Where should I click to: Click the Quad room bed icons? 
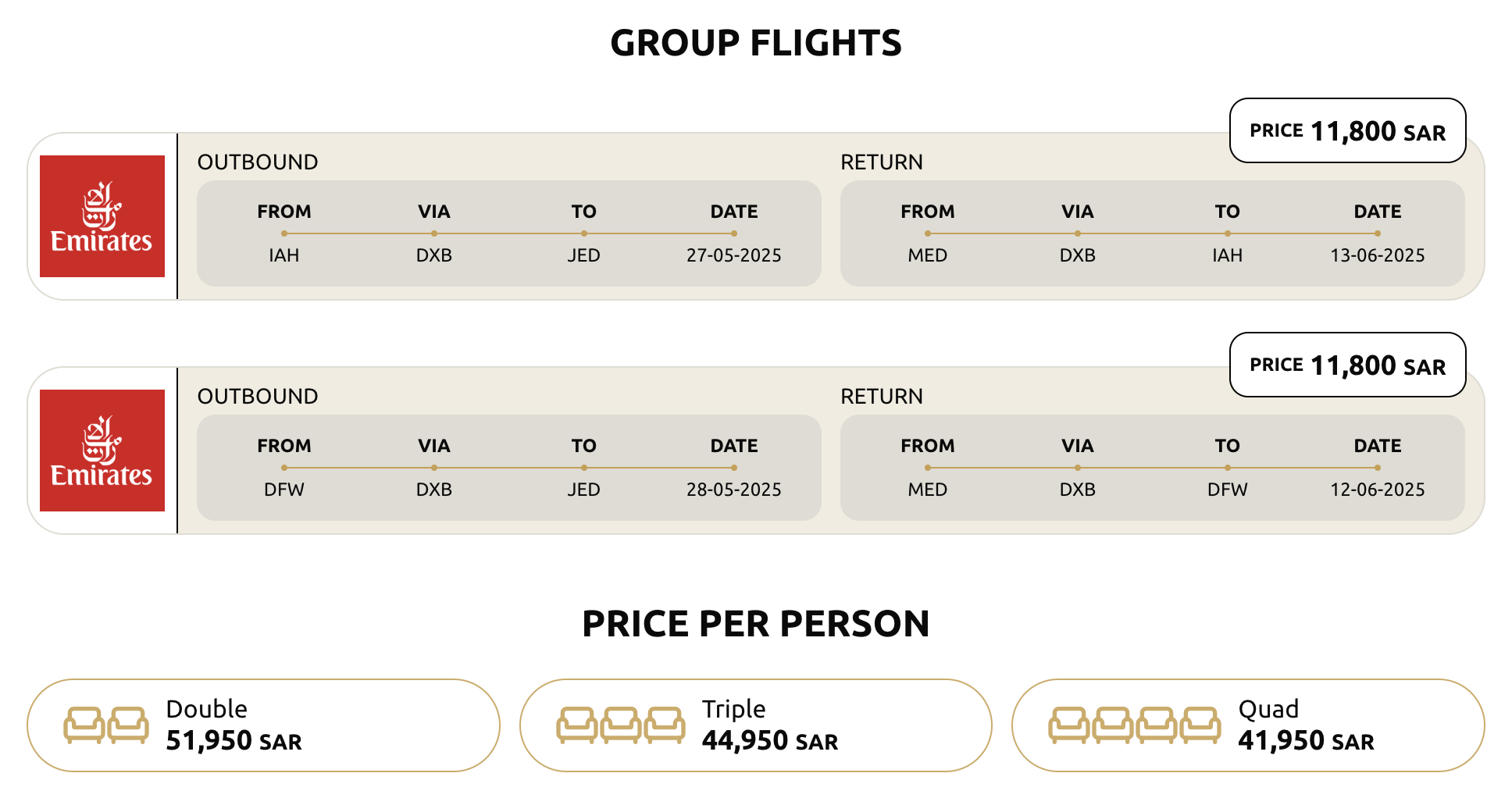click(1134, 725)
